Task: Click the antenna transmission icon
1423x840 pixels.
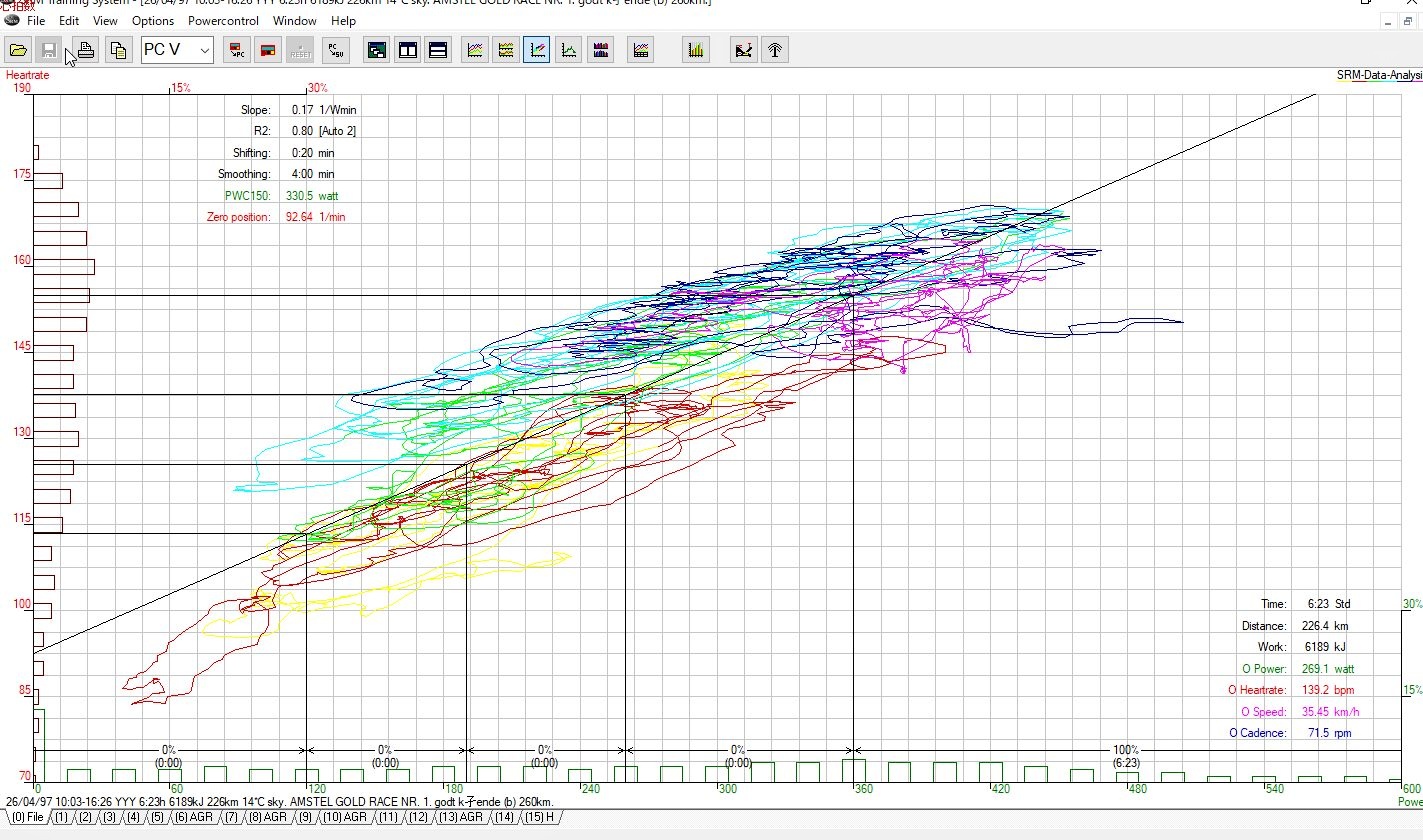Action: (775, 50)
